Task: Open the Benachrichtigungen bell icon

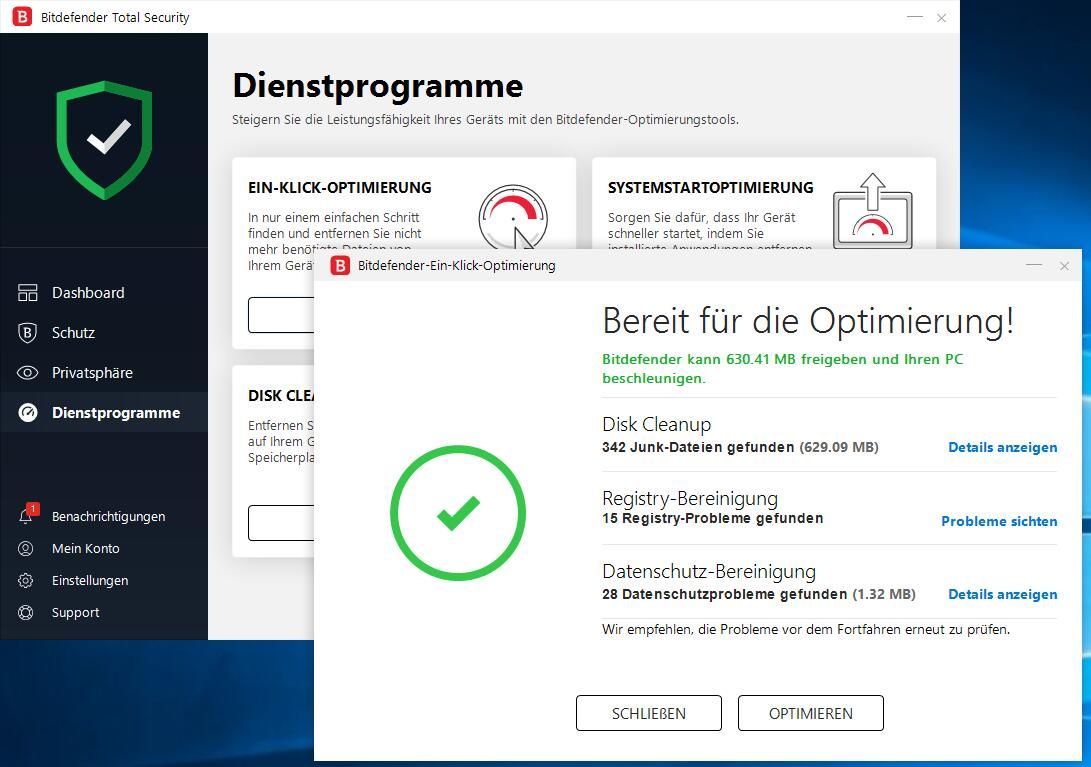Action: pos(27,516)
